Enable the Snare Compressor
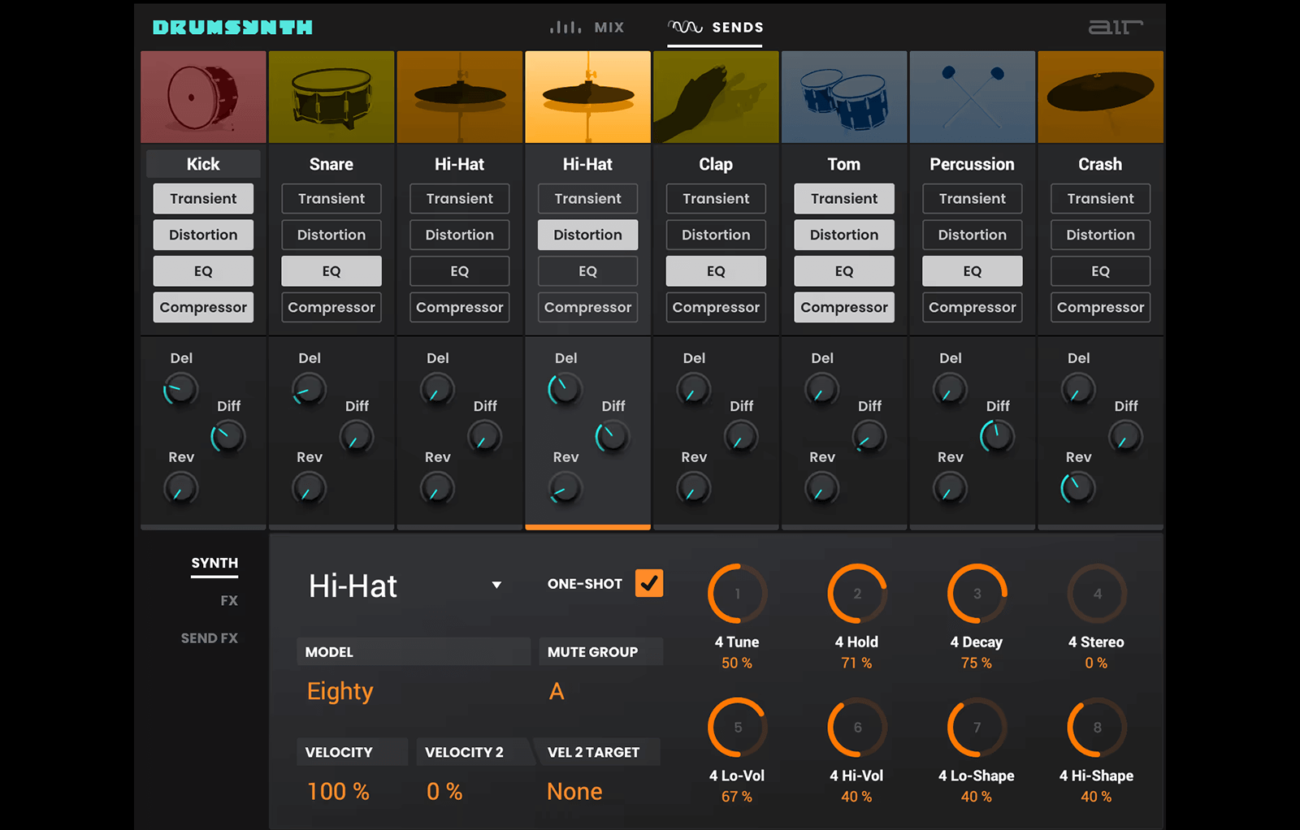This screenshot has height=830, width=1300. [x=331, y=307]
